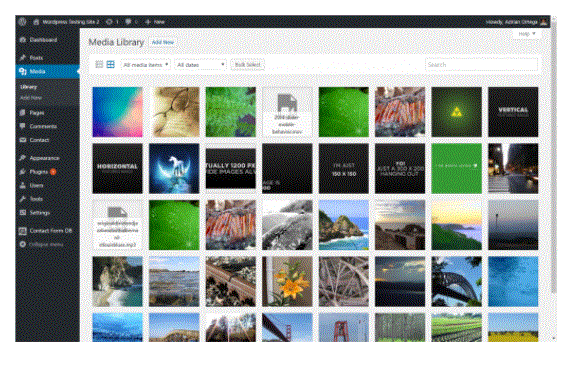Open the All dates filter dropdown
This screenshot has height=376, width=566.
click(200, 65)
